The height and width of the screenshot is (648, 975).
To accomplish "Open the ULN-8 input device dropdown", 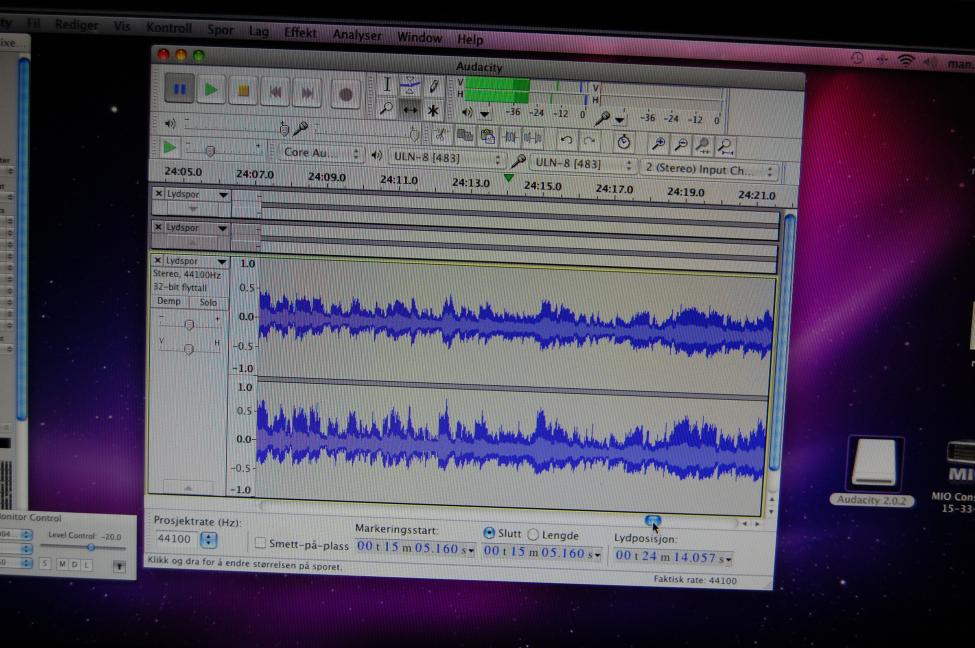I will [583, 164].
